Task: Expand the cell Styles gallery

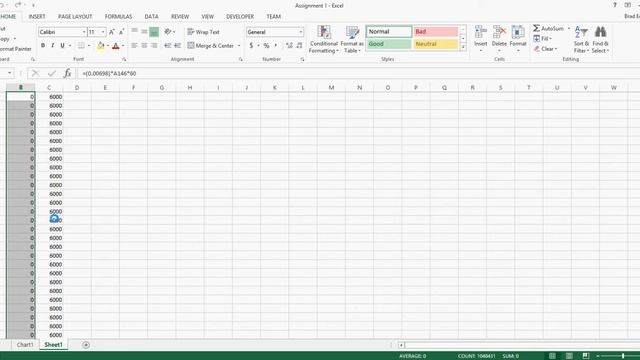Action: (463, 47)
